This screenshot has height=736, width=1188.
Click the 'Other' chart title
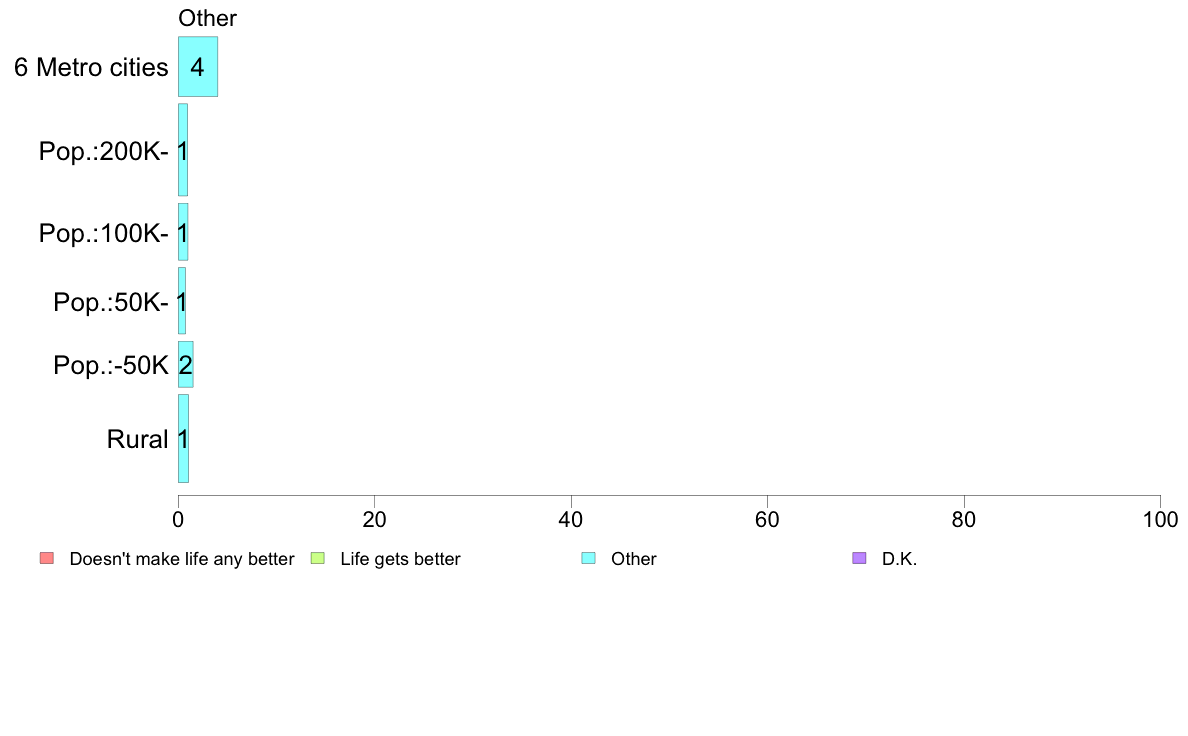(208, 18)
